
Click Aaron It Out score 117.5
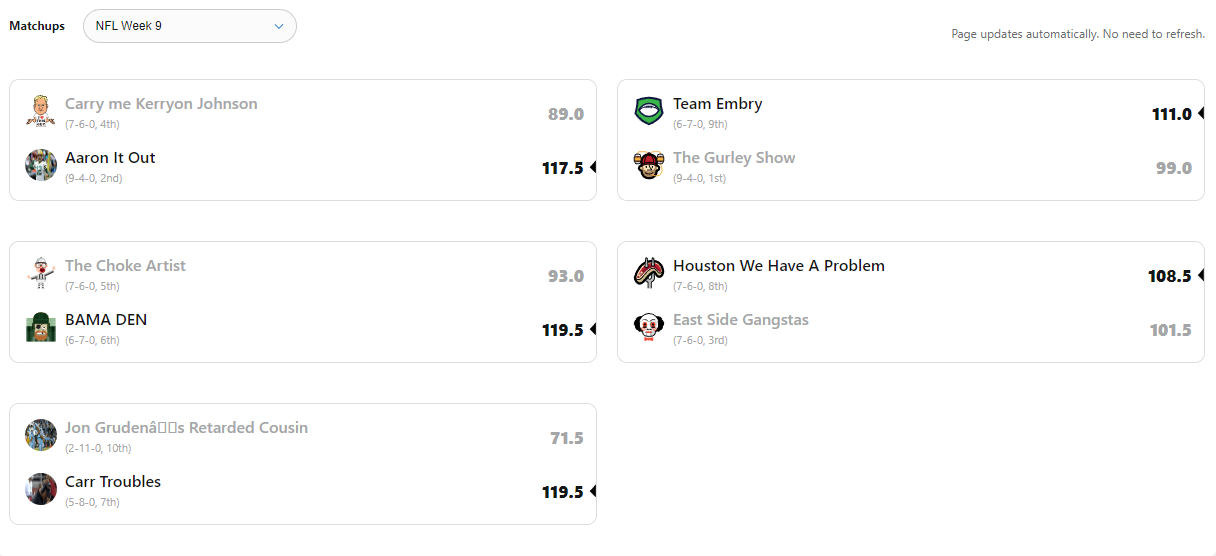tap(562, 168)
